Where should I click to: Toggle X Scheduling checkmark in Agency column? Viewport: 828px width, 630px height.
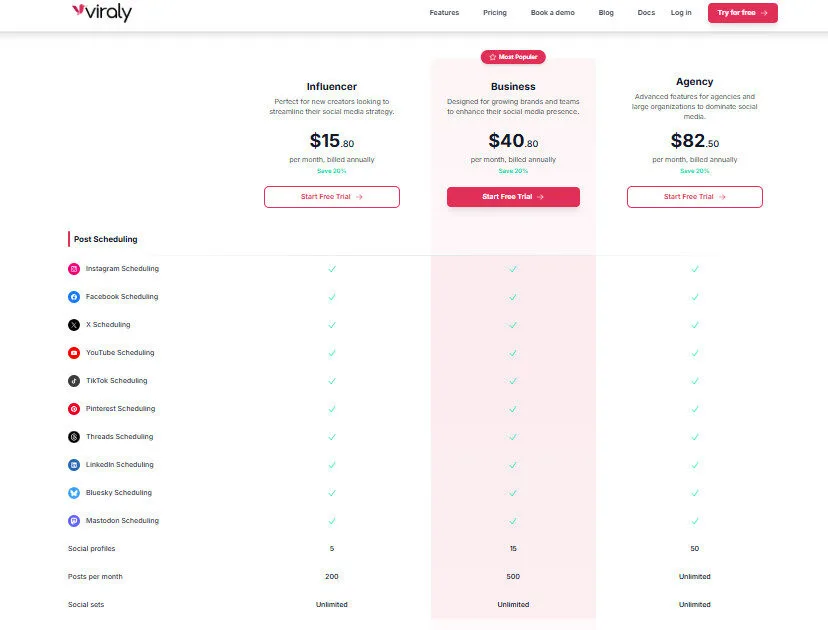694,324
